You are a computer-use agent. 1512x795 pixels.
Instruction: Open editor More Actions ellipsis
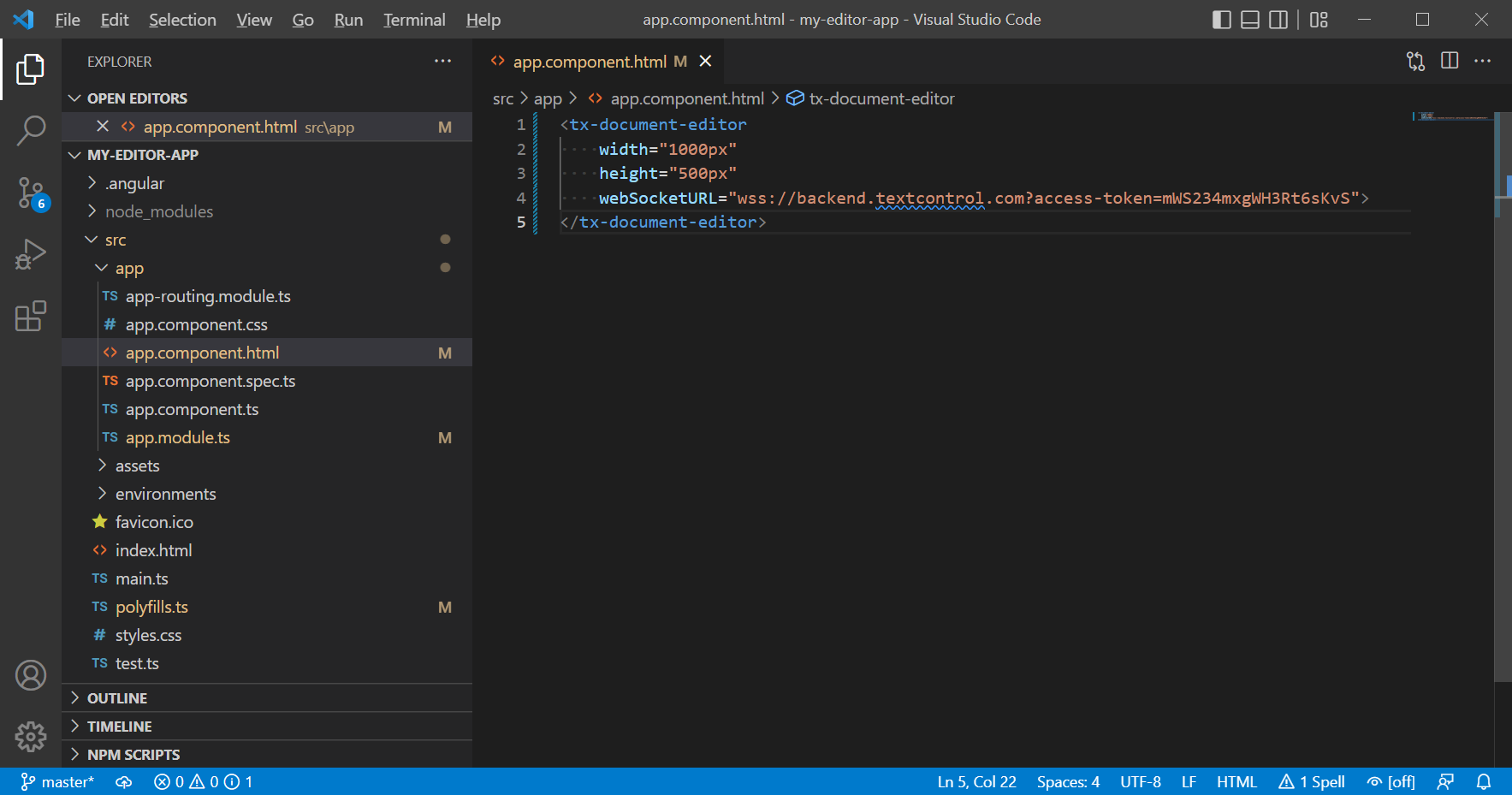1483,61
